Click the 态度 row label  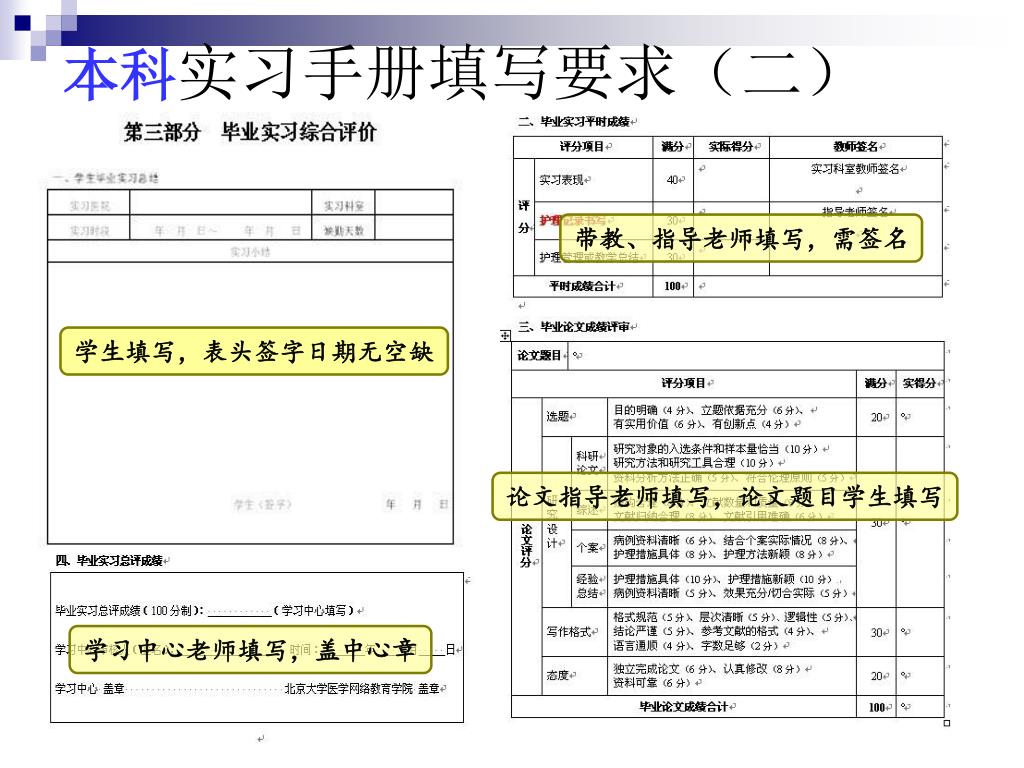(x=558, y=675)
